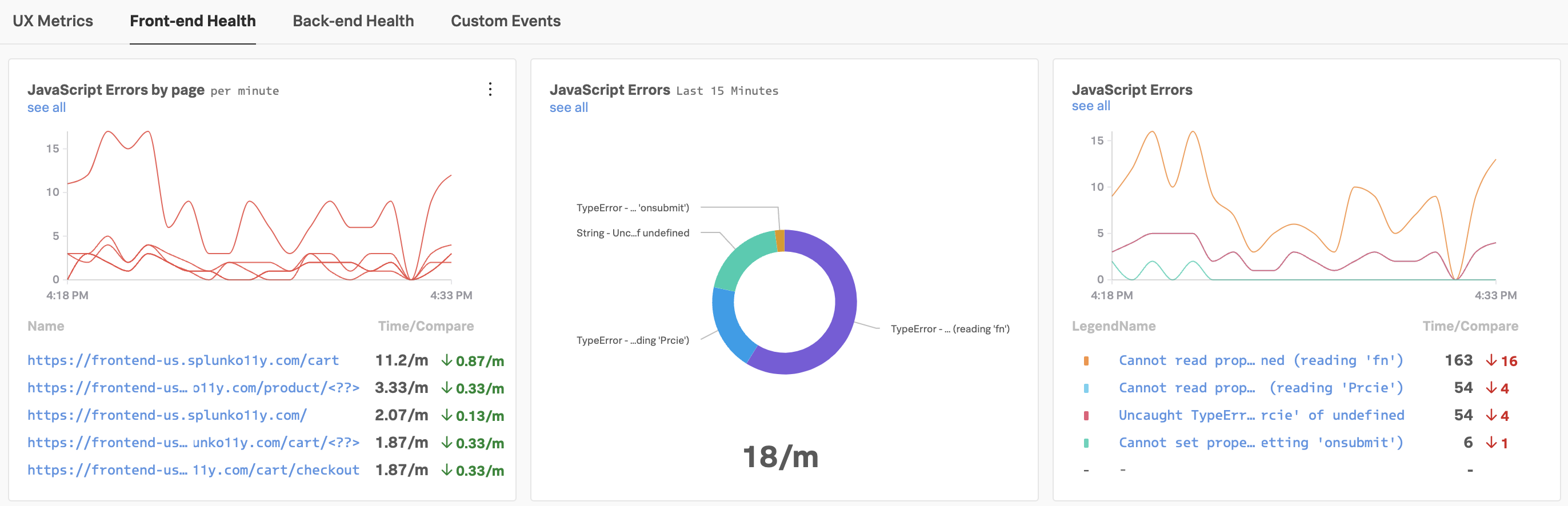Screen dimensions: 1568x506
Task: Click the orange legend swatch for 'fn' error
Action: 1086,360
